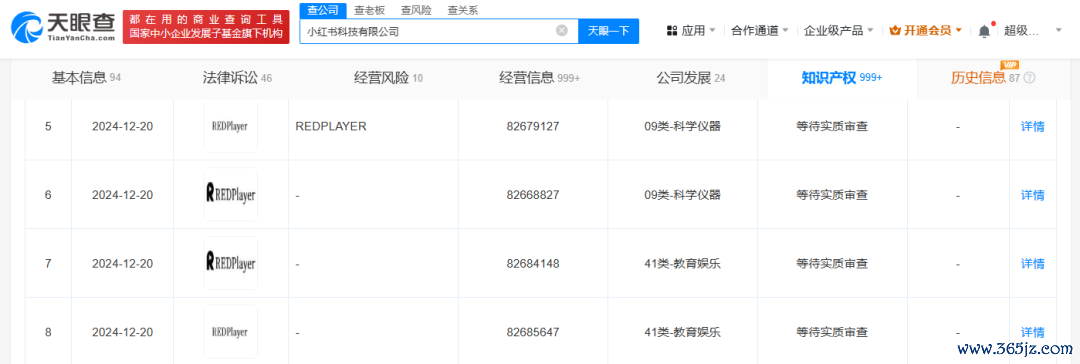This screenshot has height=364, width=1080.
Task: Open 详情 for trademark 82684148
Action: [x=1032, y=263]
